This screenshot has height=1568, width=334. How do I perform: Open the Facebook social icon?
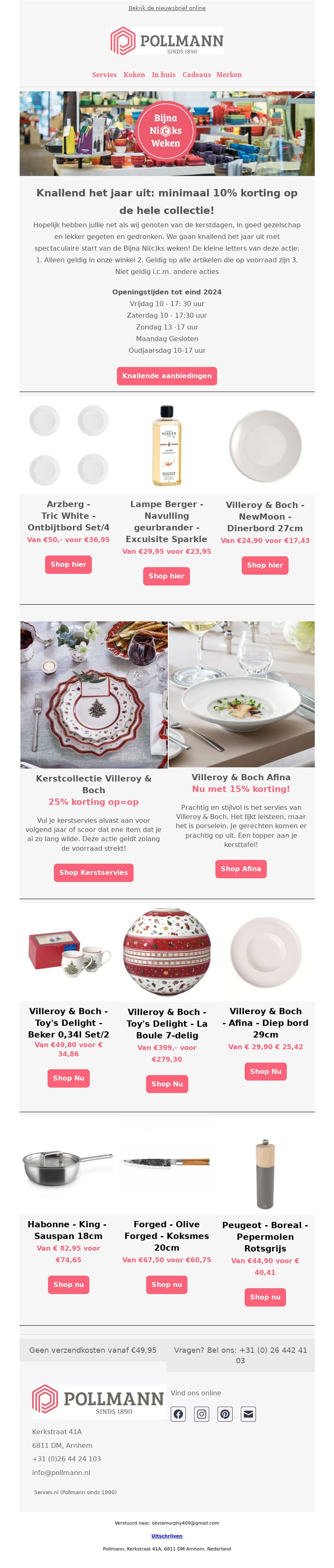(x=178, y=1413)
